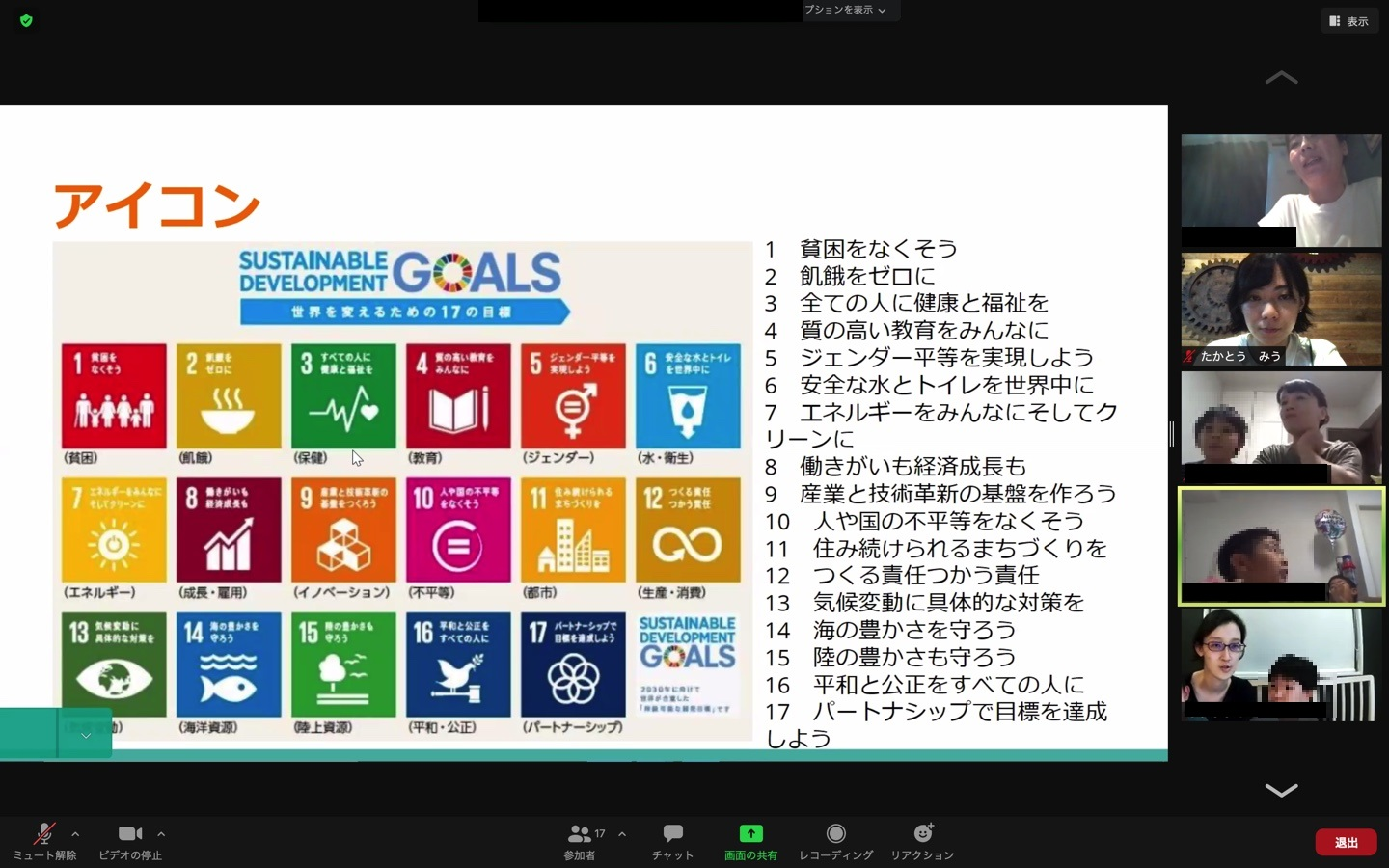
Task: Click SDG goal 10 不平等 tile
Action: (x=458, y=530)
